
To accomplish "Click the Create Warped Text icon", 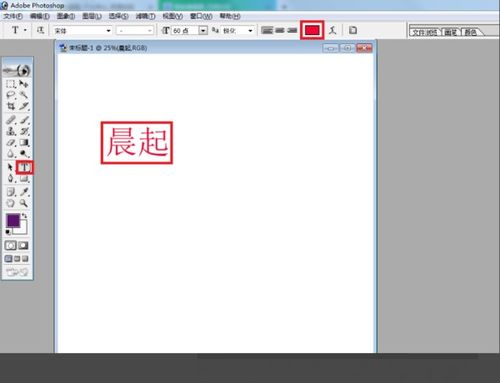I will point(332,30).
